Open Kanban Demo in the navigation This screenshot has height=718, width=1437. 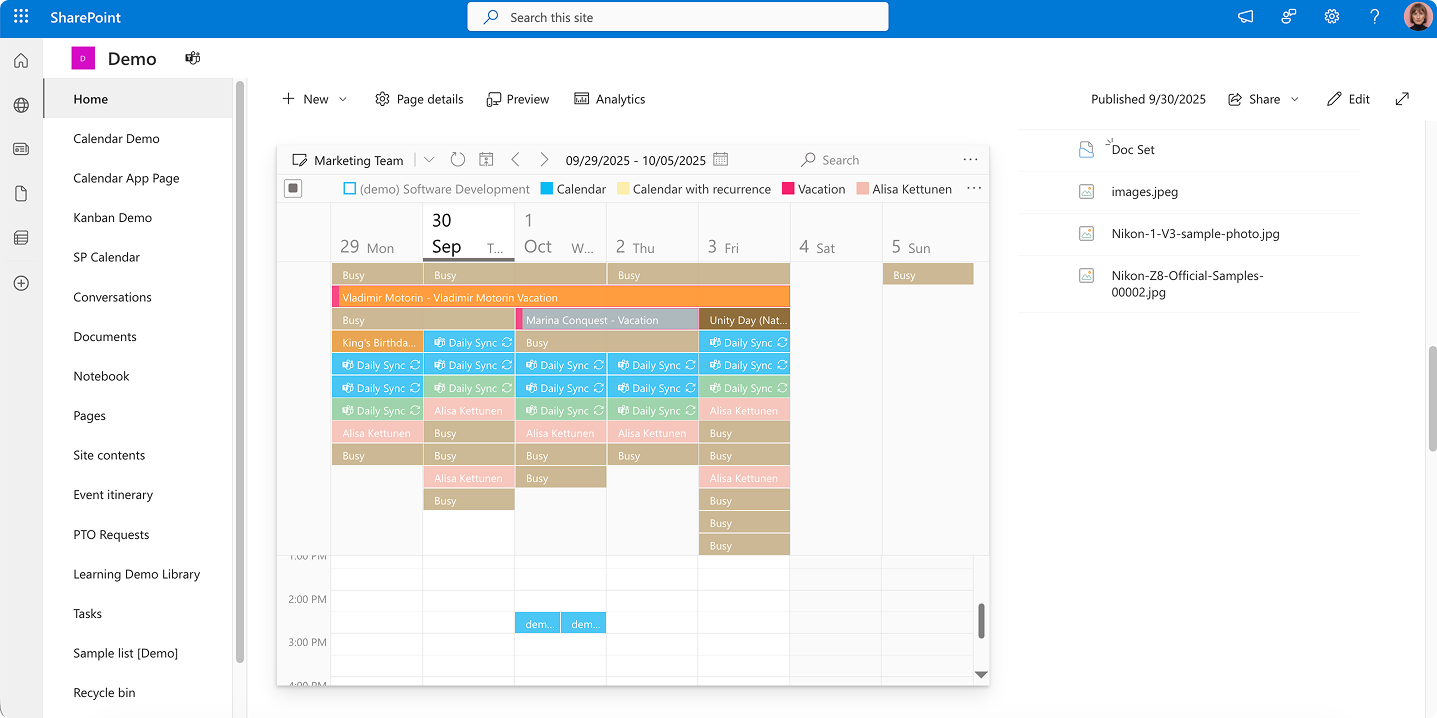coord(112,218)
